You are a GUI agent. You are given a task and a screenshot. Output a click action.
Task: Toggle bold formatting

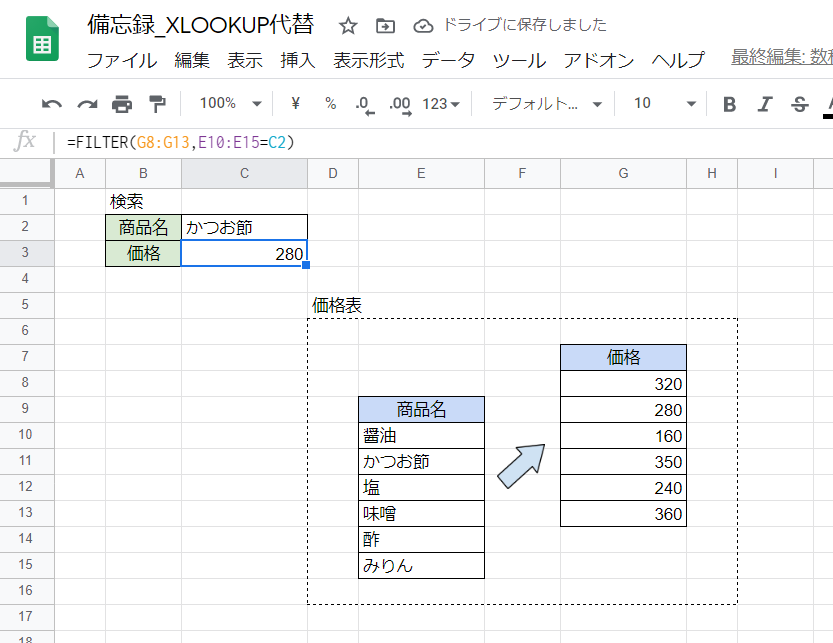(729, 104)
